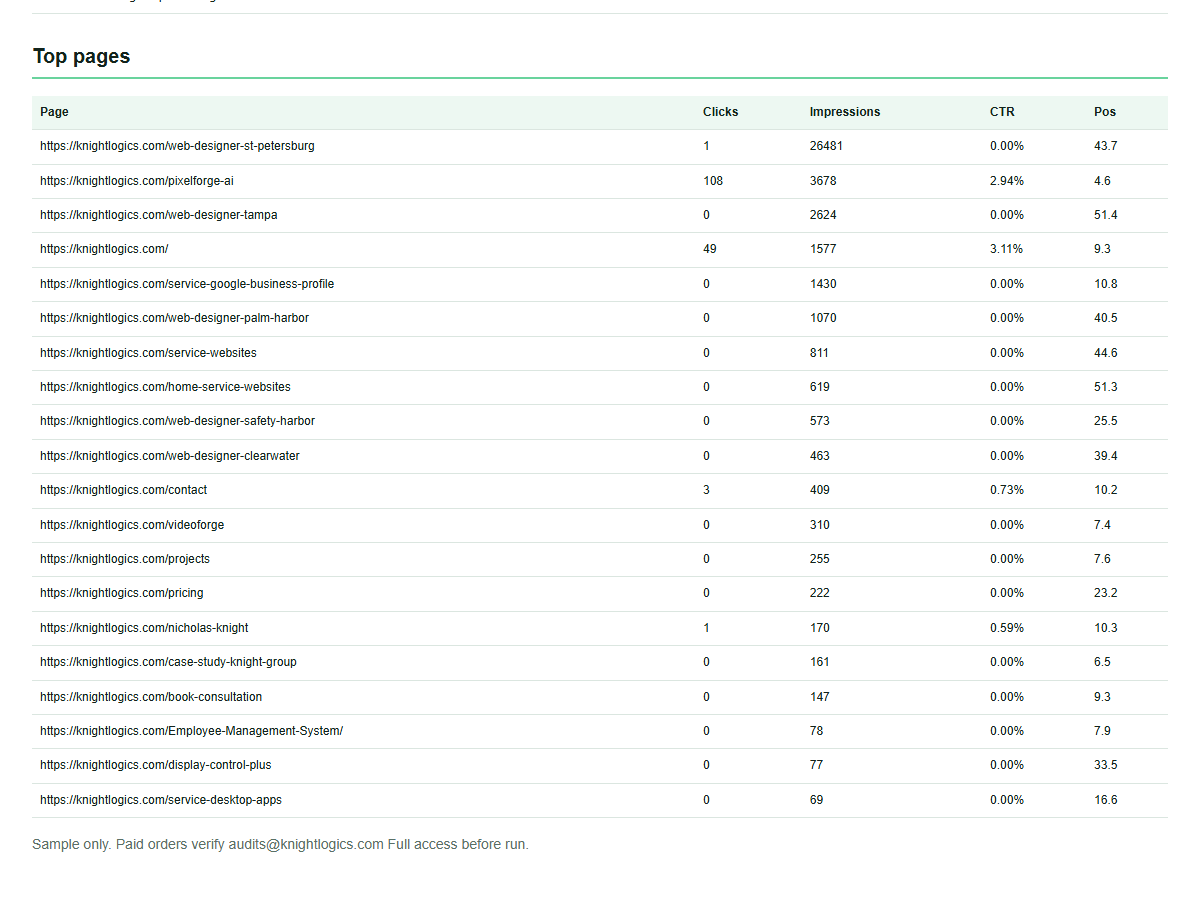The image size is (1200, 900).
Task: Click the 33.5 position value
Action: [x=1106, y=765]
